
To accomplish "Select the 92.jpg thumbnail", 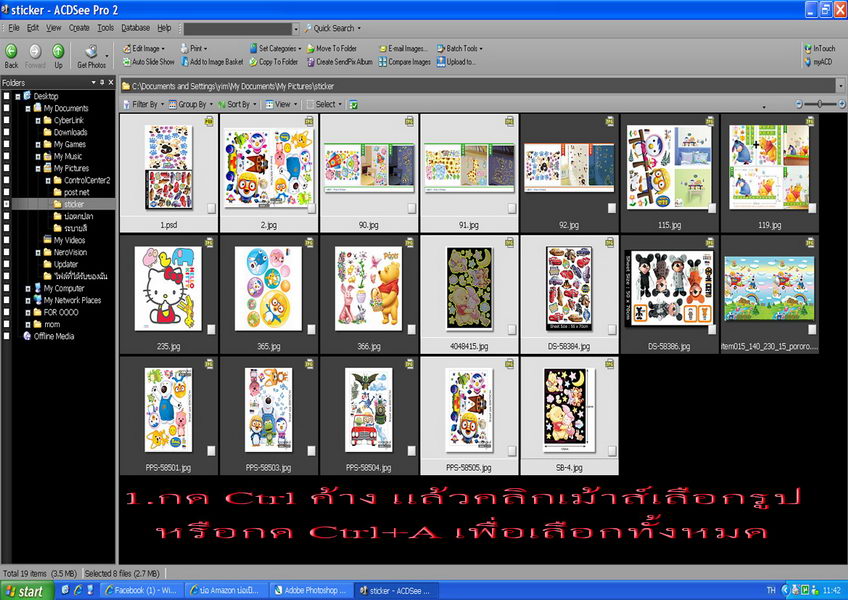I will tap(569, 173).
